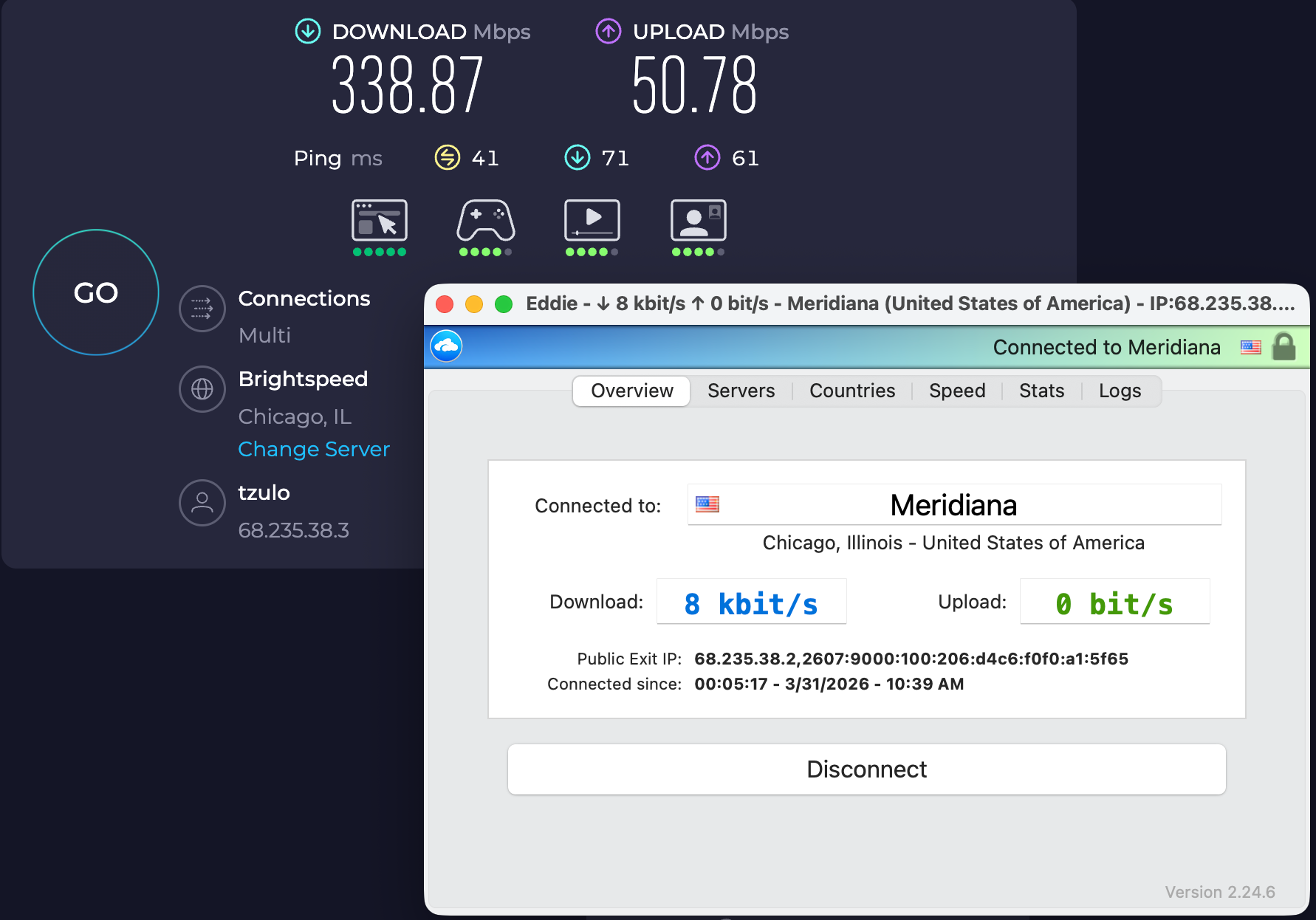Click the US flag beside Meridiana server name
This screenshot has width=1316, height=920.
click(x=706, y=504)
